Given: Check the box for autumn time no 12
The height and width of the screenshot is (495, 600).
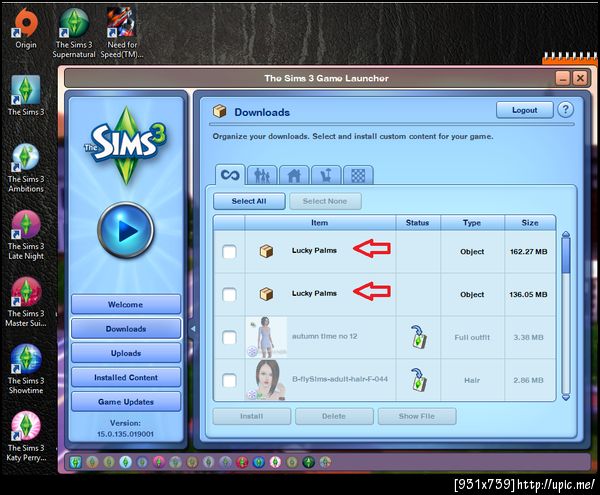Looking at the screenshot, I should pyautogui.click(x=229, y=337).
